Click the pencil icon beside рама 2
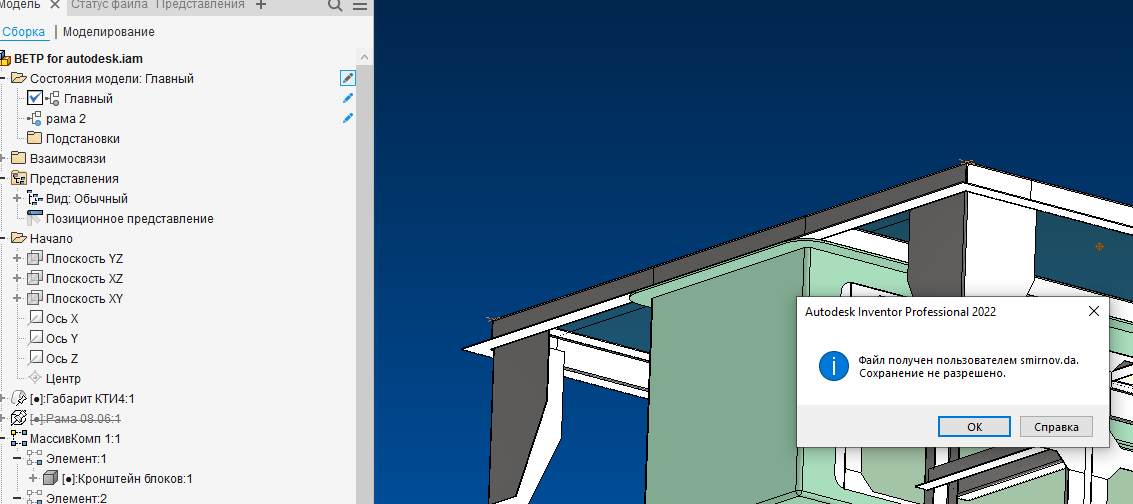The width and height of the screenshot is (1133, 504). click(348, 118)
